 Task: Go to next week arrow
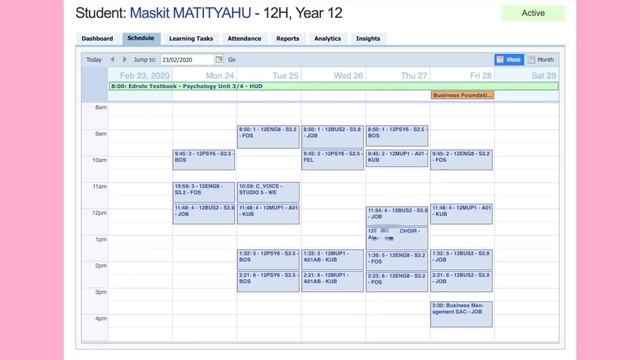pos(124,60)
